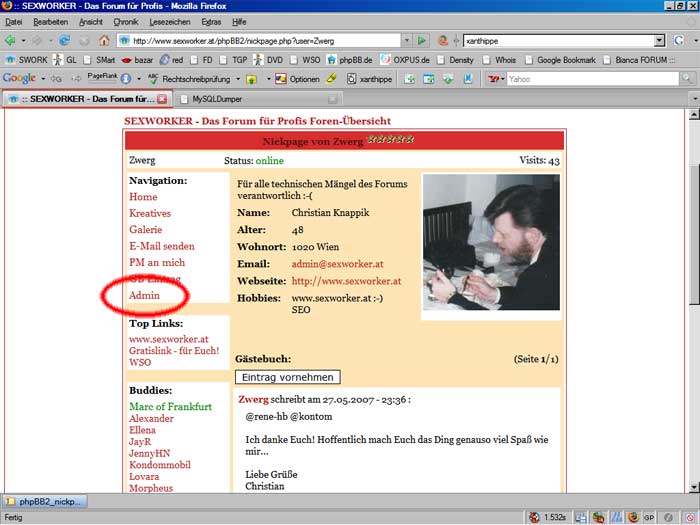Open the Google Bookmark bookmark
This screenshot has width=700, height=525.
pyautogui.click(x=561, y=60)
